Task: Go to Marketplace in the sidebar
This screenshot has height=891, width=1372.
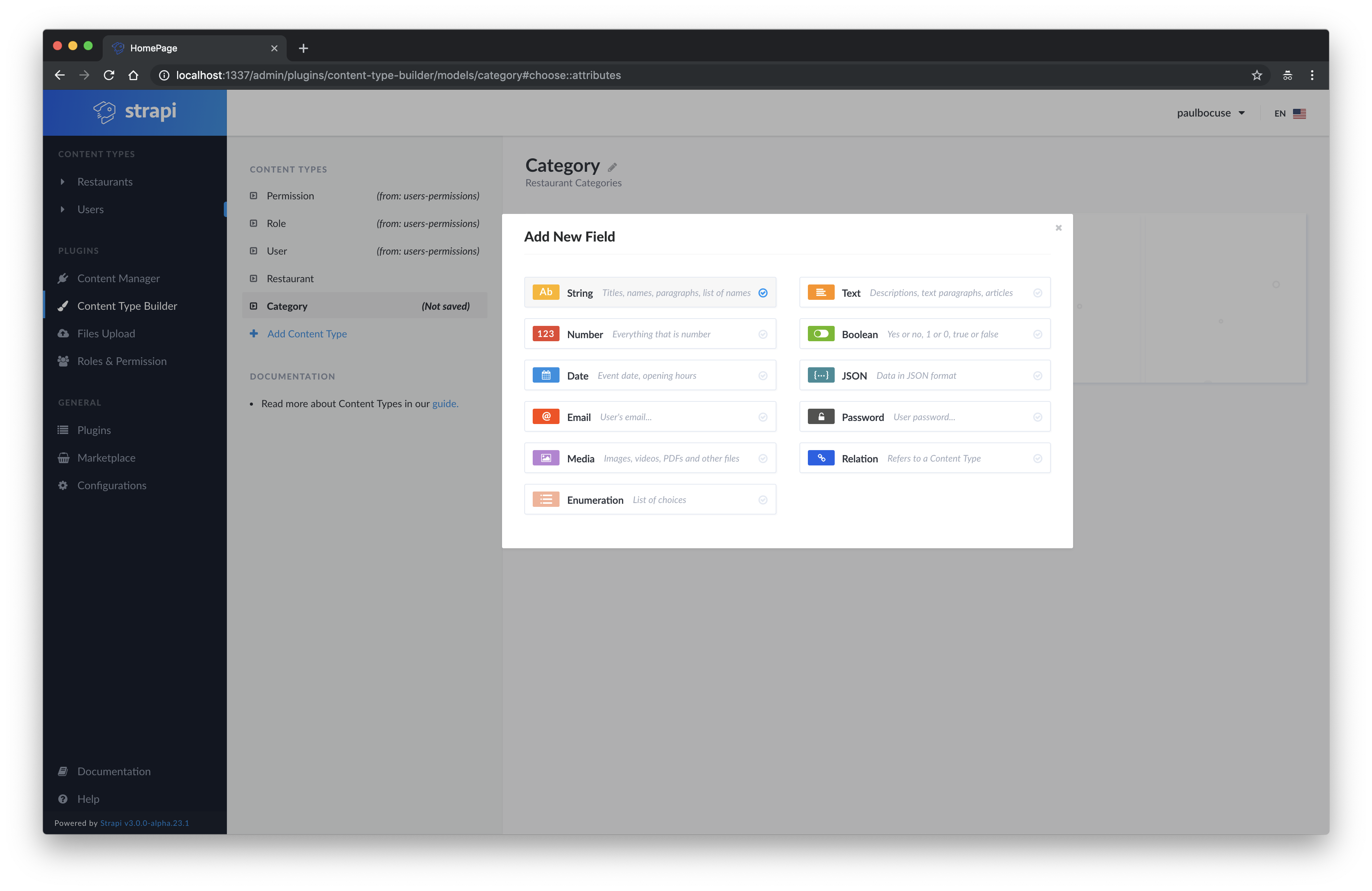Action: [x=106, y=458]
